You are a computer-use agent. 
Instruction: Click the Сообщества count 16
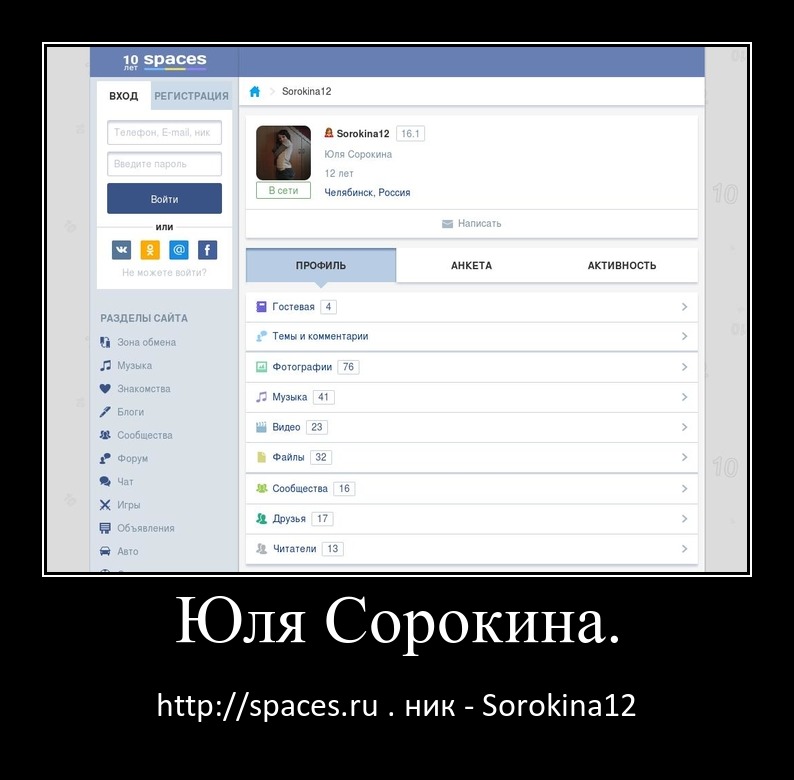(x=344, y=489)
